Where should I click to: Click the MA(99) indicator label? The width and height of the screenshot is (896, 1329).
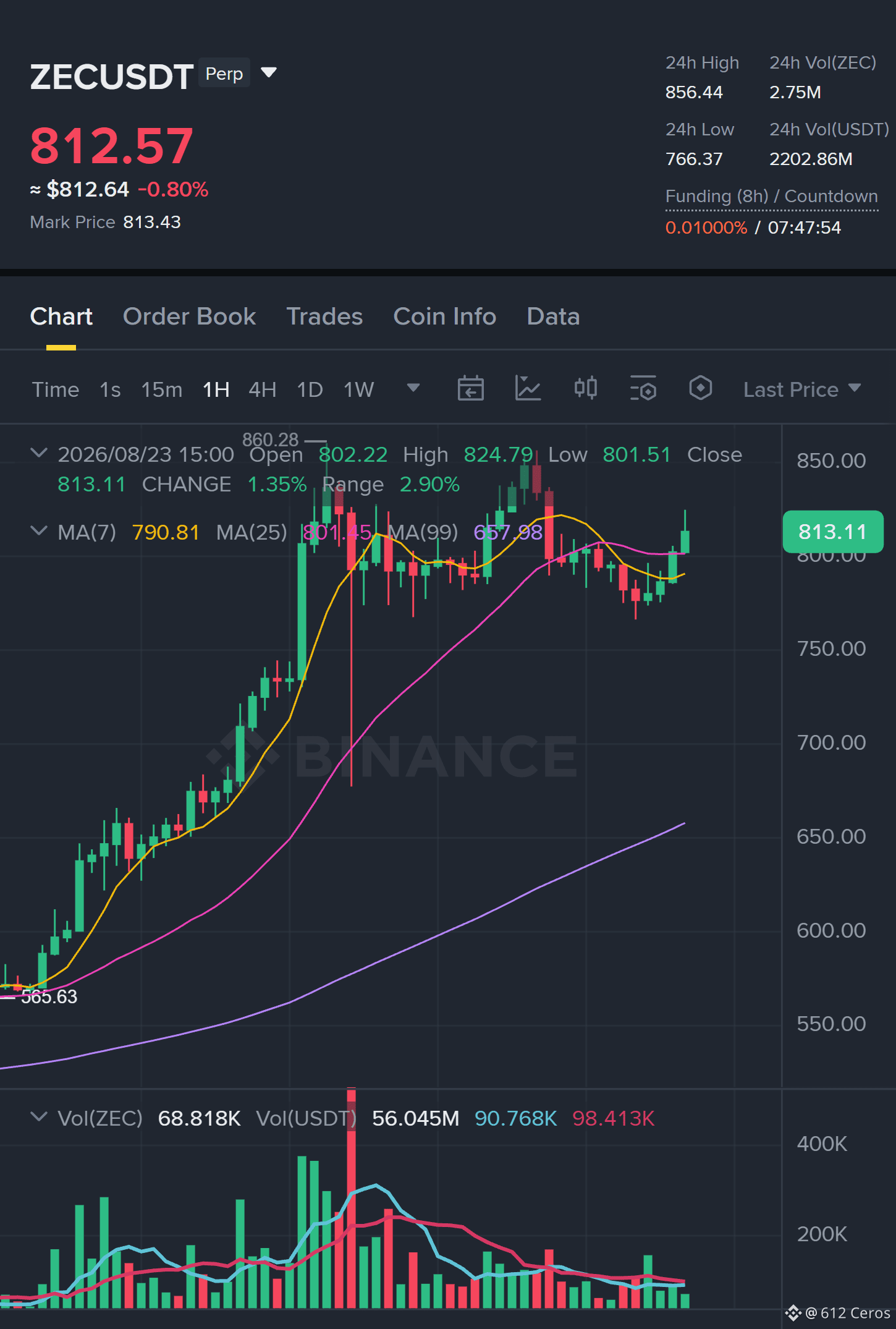[423, 532]
